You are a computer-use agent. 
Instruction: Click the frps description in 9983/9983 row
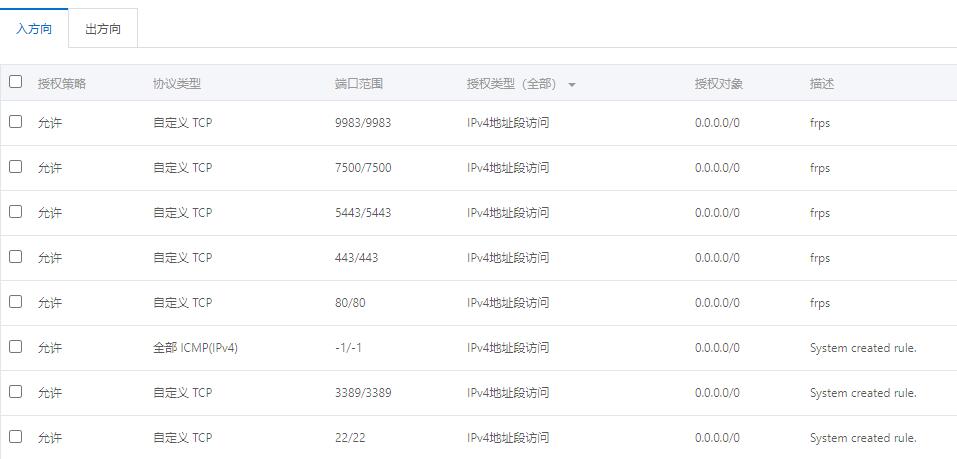pos(820,123)
